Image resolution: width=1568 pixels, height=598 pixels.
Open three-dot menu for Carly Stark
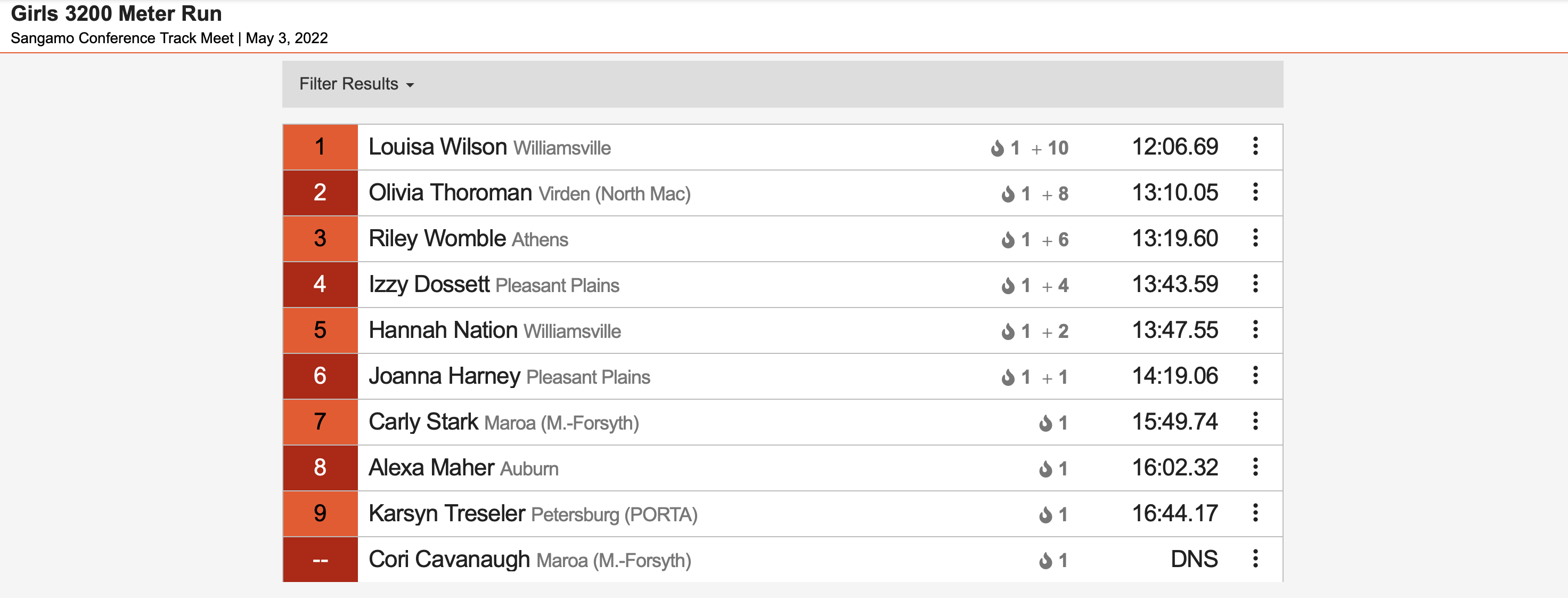coord(1255,422)
